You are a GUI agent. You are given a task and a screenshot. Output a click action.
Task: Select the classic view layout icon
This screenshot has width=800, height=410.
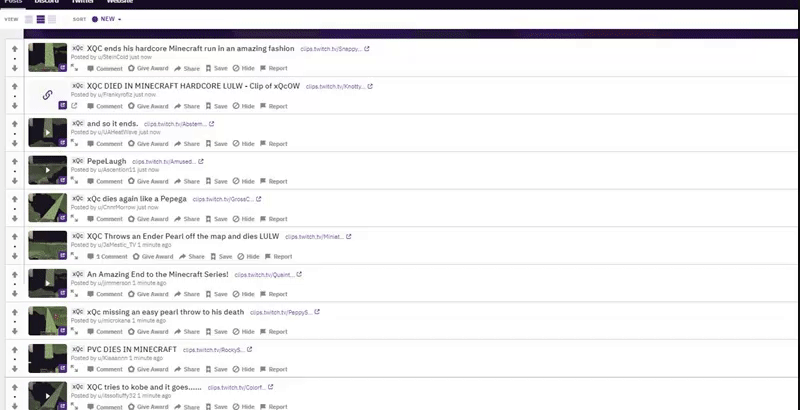40,19
